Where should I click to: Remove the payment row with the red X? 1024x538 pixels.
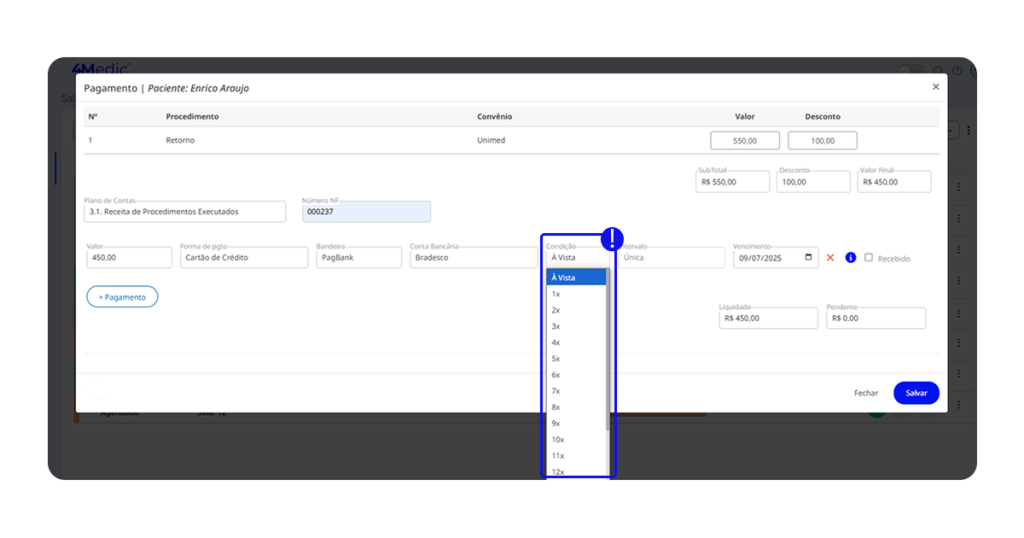point(830,258)
